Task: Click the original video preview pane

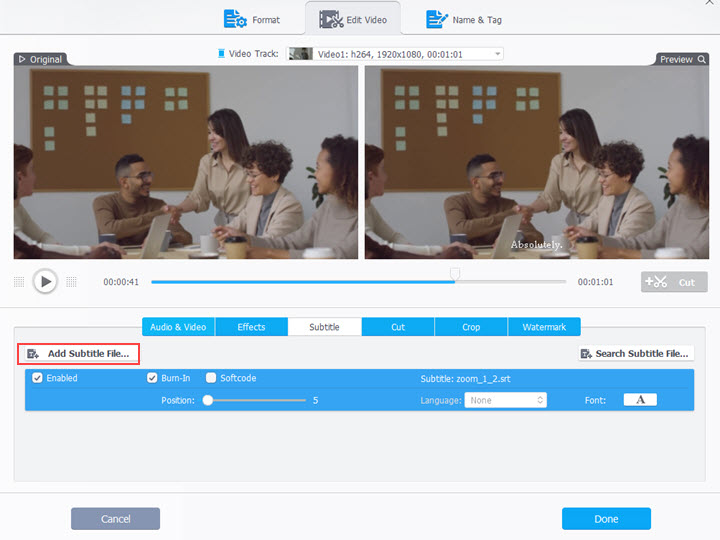Action: point(186,162)
